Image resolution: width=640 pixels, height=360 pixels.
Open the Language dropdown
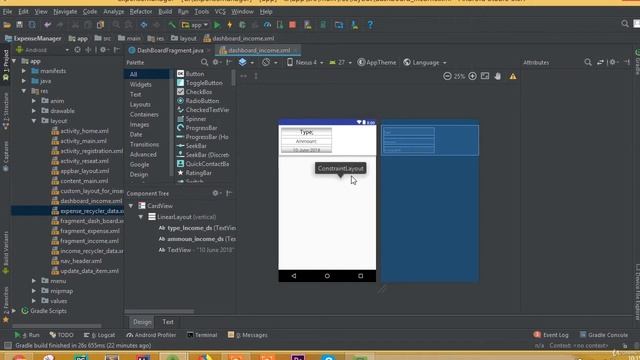pyautogui.click(x=425, y=62)
